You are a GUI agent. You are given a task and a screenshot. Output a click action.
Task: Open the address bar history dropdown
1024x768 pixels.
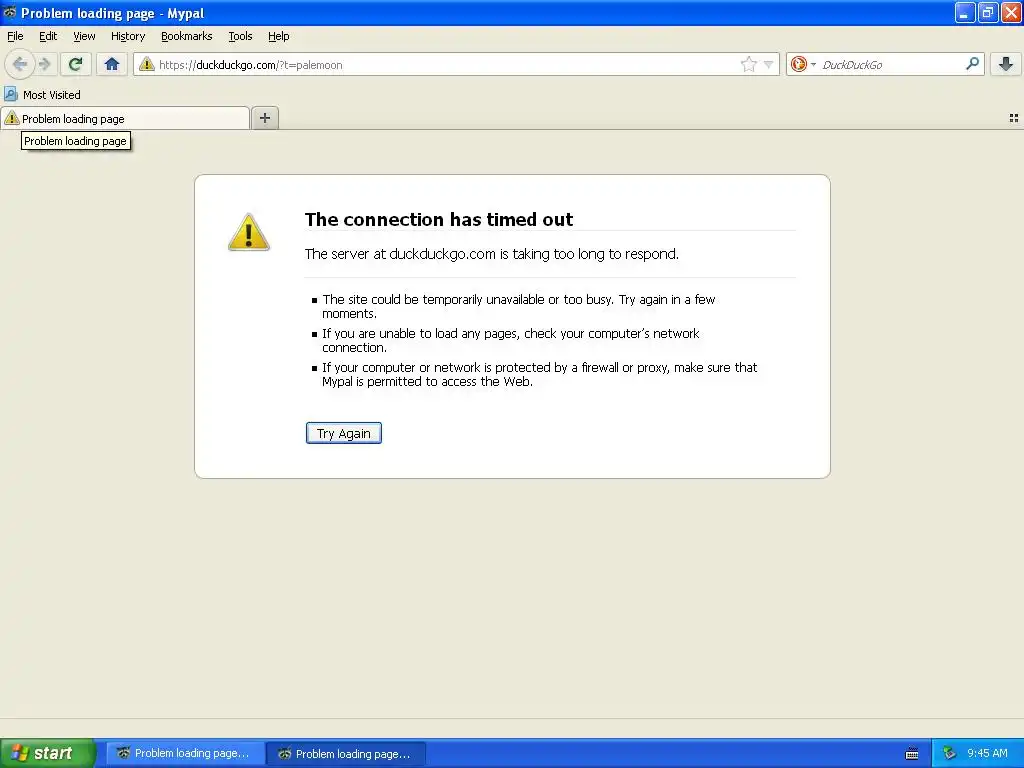click(769, 64)
